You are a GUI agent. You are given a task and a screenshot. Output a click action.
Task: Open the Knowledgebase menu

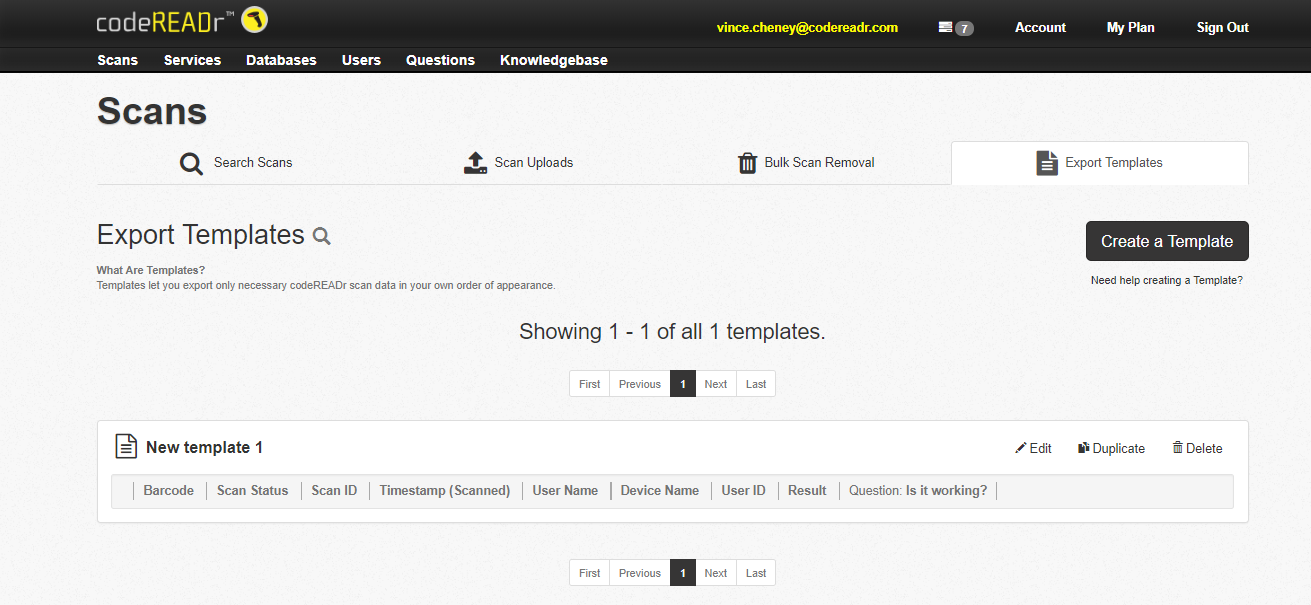[554, 60]
